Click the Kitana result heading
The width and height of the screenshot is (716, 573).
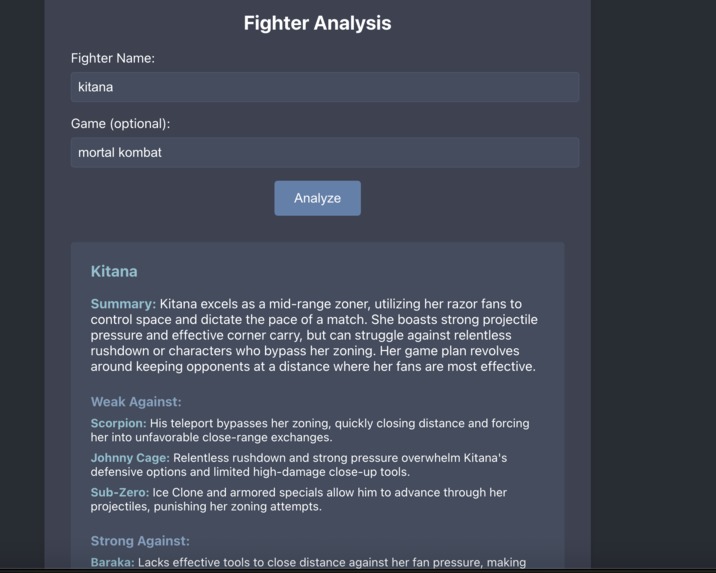(x=114, y=271)
